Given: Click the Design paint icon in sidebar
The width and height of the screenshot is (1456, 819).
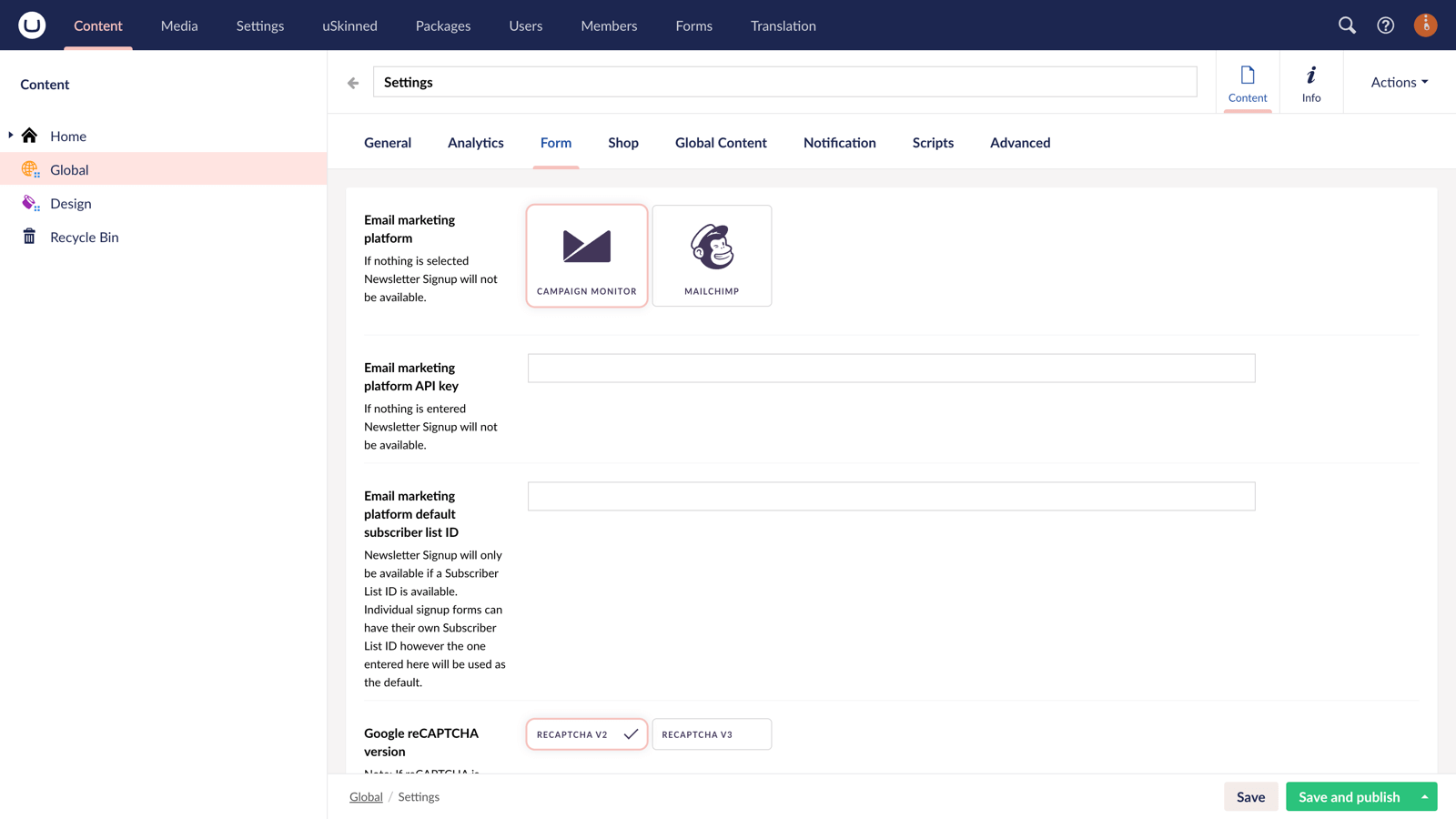Looking at the screenshot, I should [x=30, y=203].
